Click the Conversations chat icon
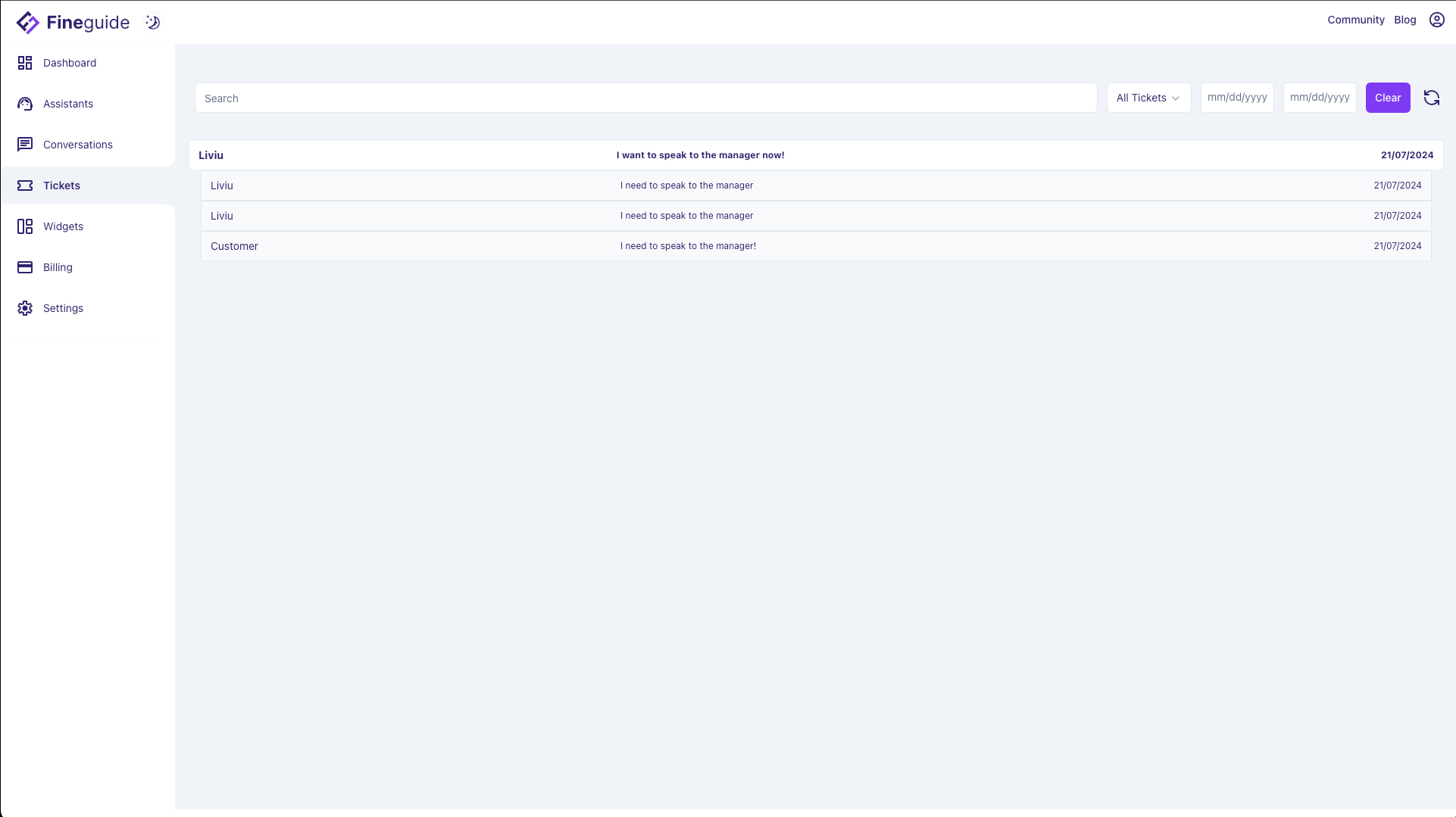The image size is (1456, 817). pyautogui.click(x=25, y=145)
